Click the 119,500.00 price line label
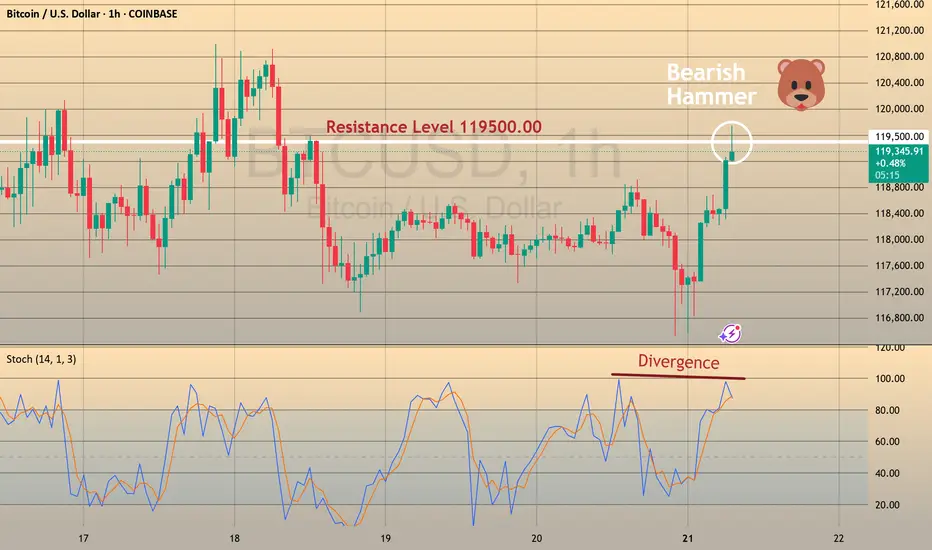 (899, 137)
